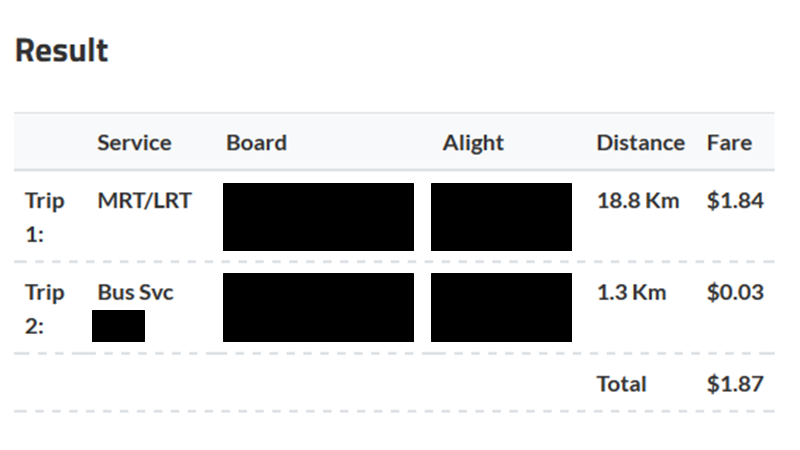Screen dimensions: 800x450
Task: Click the $0.03 fare value
Action: (735, 292)
